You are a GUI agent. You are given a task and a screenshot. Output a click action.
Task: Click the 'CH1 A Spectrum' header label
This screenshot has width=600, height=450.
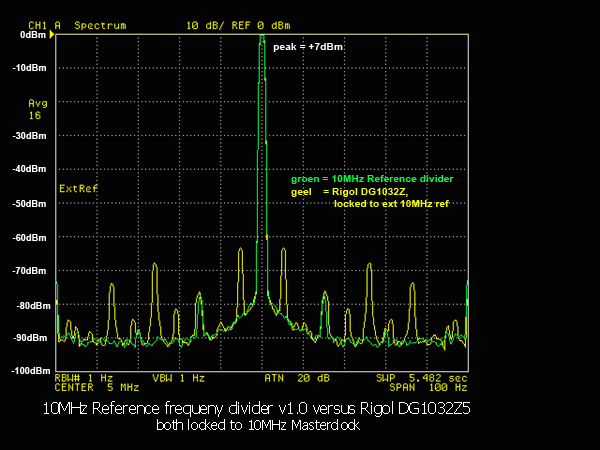click(77, 26)
